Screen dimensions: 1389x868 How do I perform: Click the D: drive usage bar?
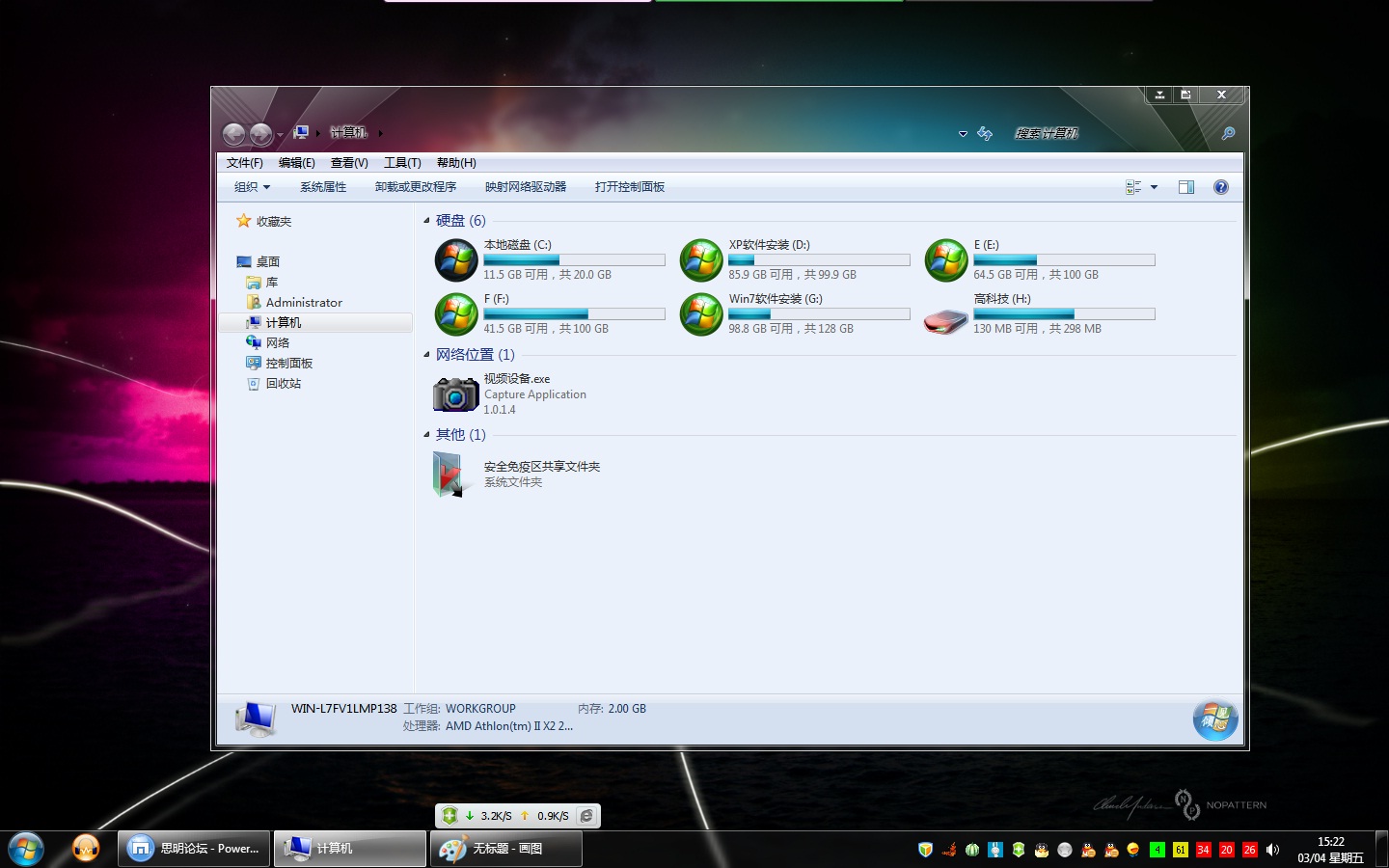click(819, 260)
